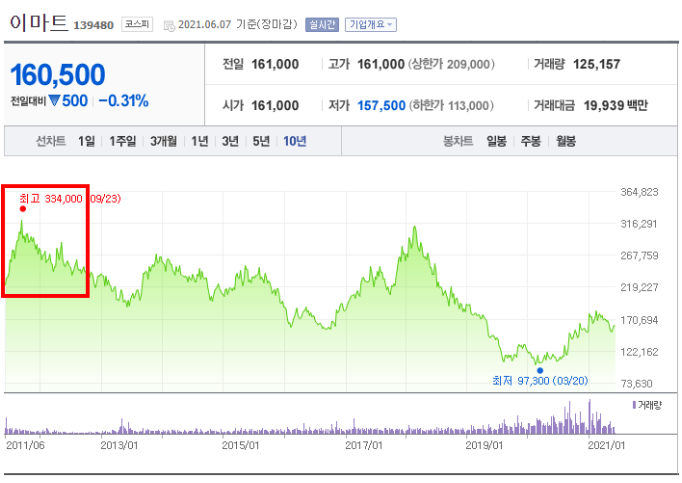Viewport: 682px width, 483px height.
Task: Click the 364,823 price axis label
Action: (x=639, y=192)
